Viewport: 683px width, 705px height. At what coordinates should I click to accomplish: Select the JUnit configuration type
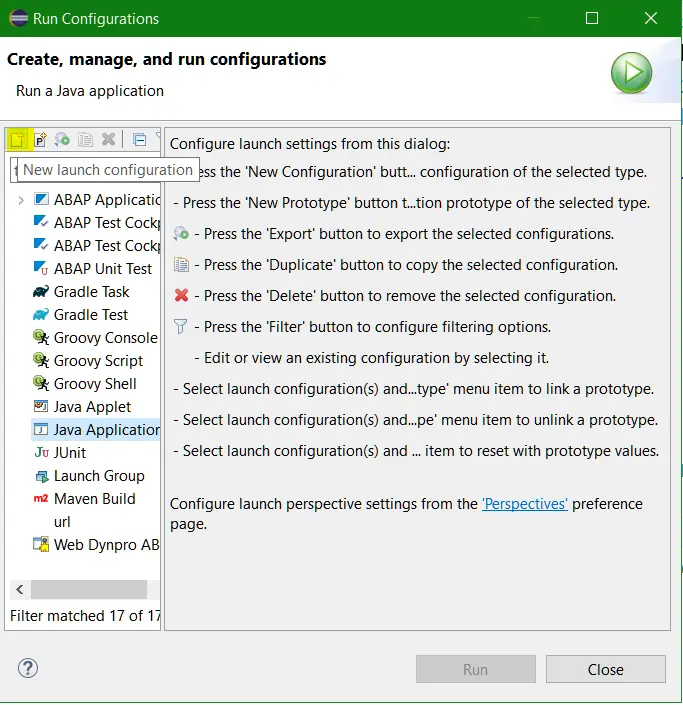tap(69, 453)
